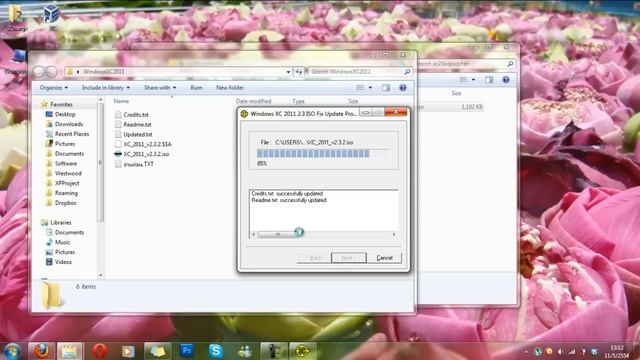Toggle the preview pane icon in Explorer

pyautogui.click(x=386, y=88)
